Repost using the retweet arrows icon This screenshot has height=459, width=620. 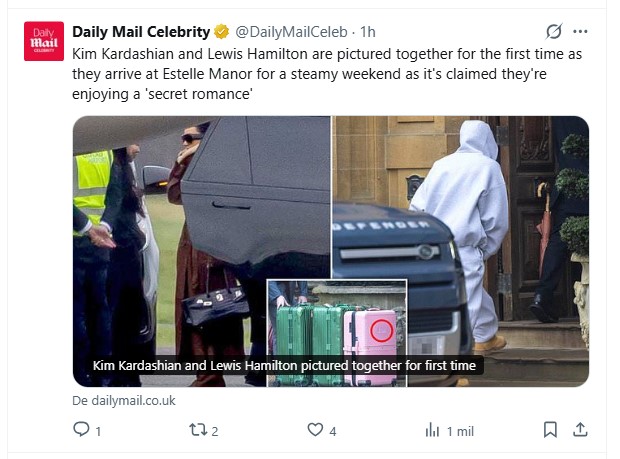click(x=198, y=430)
